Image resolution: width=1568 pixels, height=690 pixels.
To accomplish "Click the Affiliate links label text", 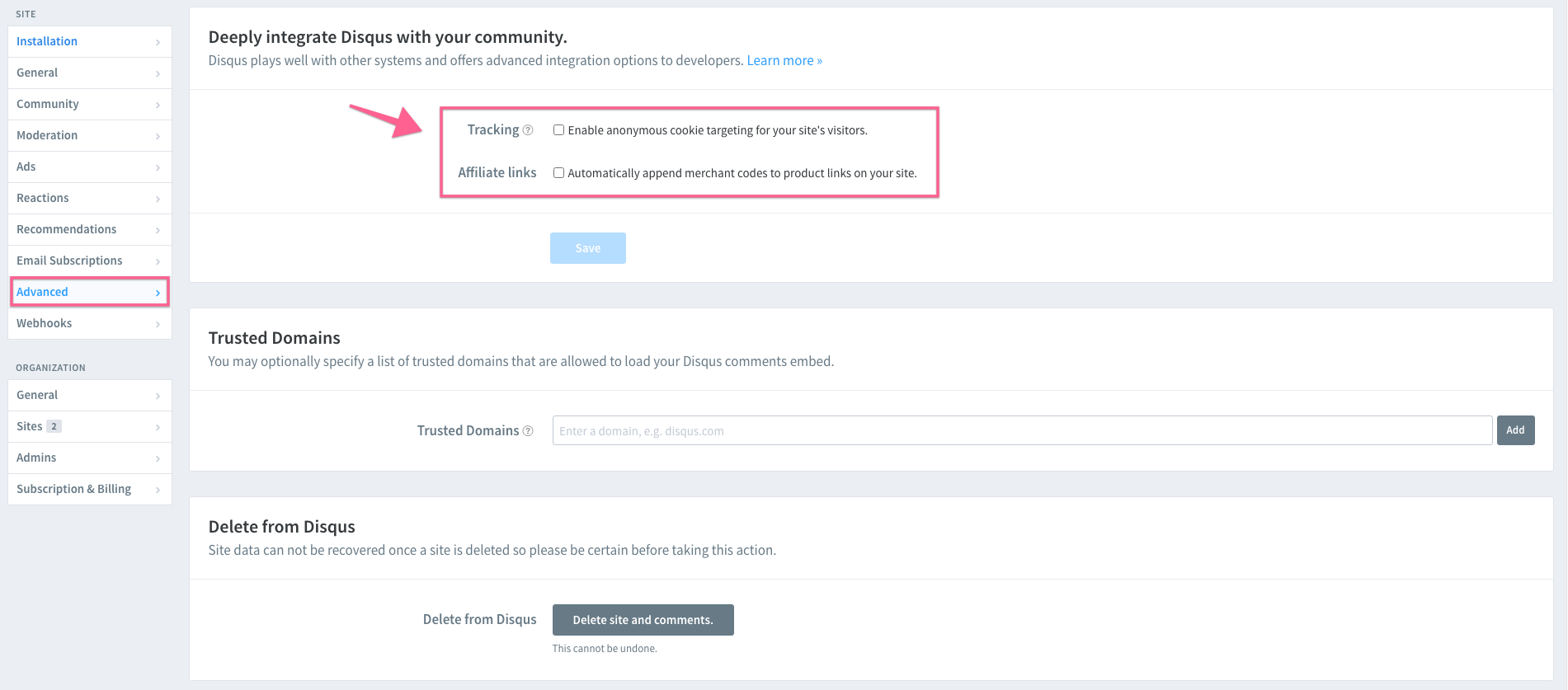I will coord(497,172).
